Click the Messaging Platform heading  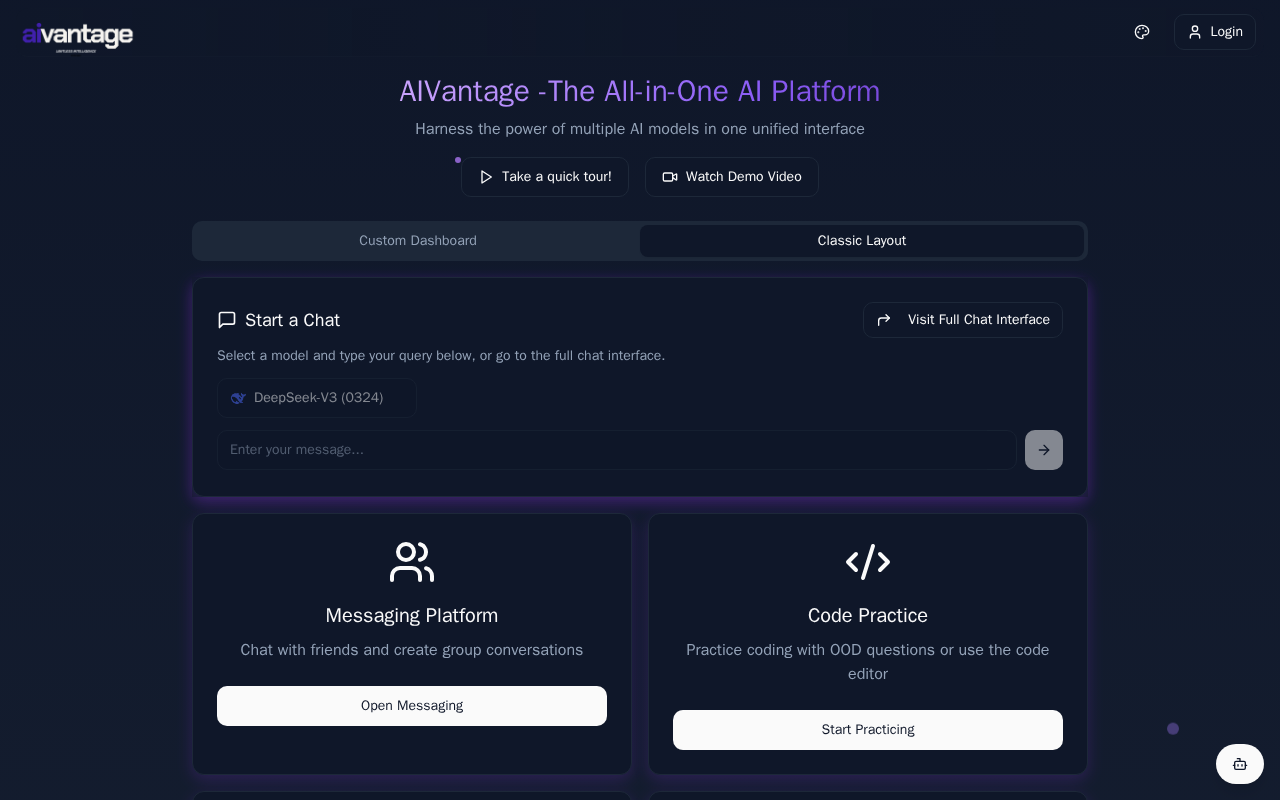pos(412,616)
